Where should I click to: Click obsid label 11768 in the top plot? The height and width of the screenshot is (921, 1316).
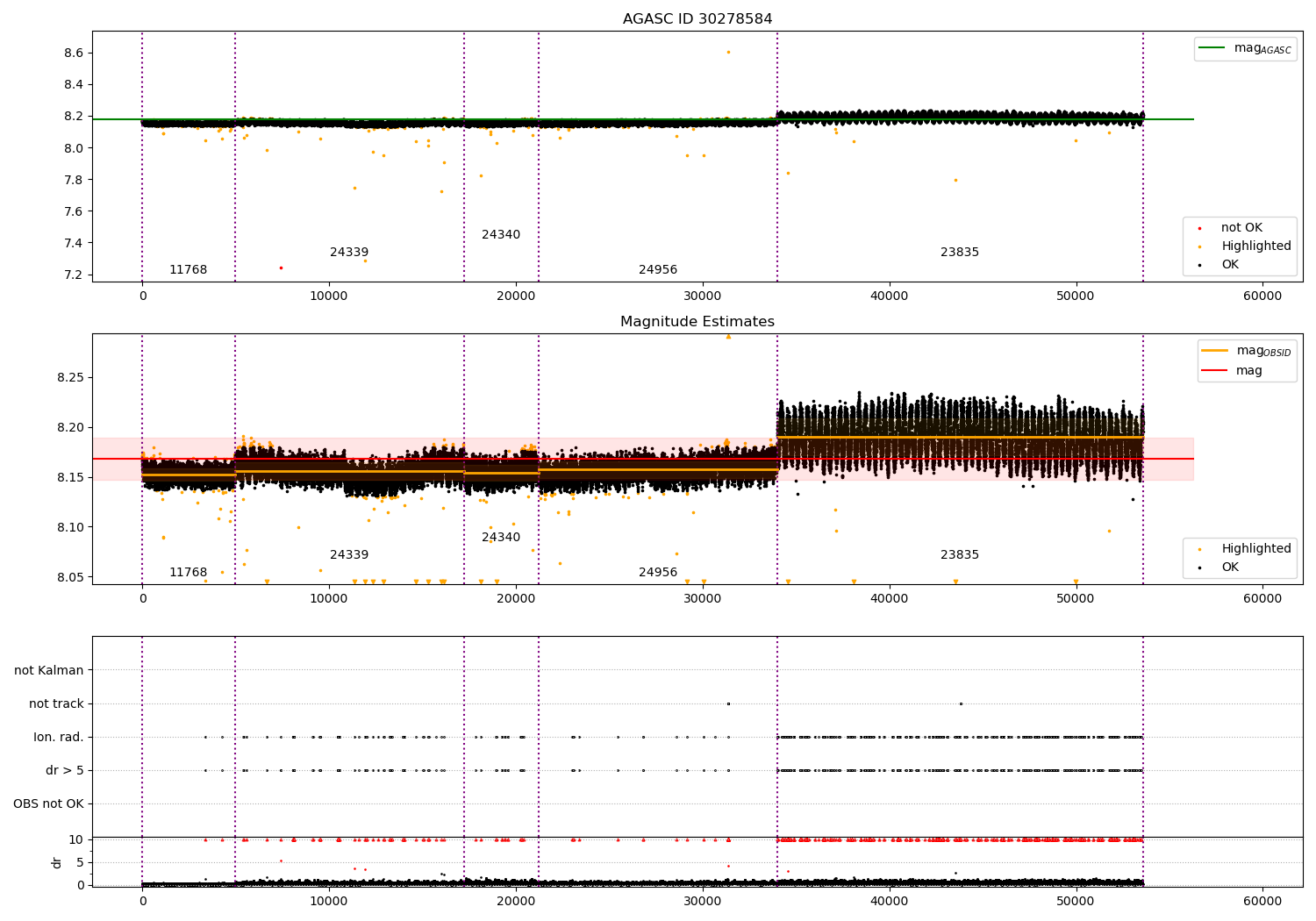(189, 270)
